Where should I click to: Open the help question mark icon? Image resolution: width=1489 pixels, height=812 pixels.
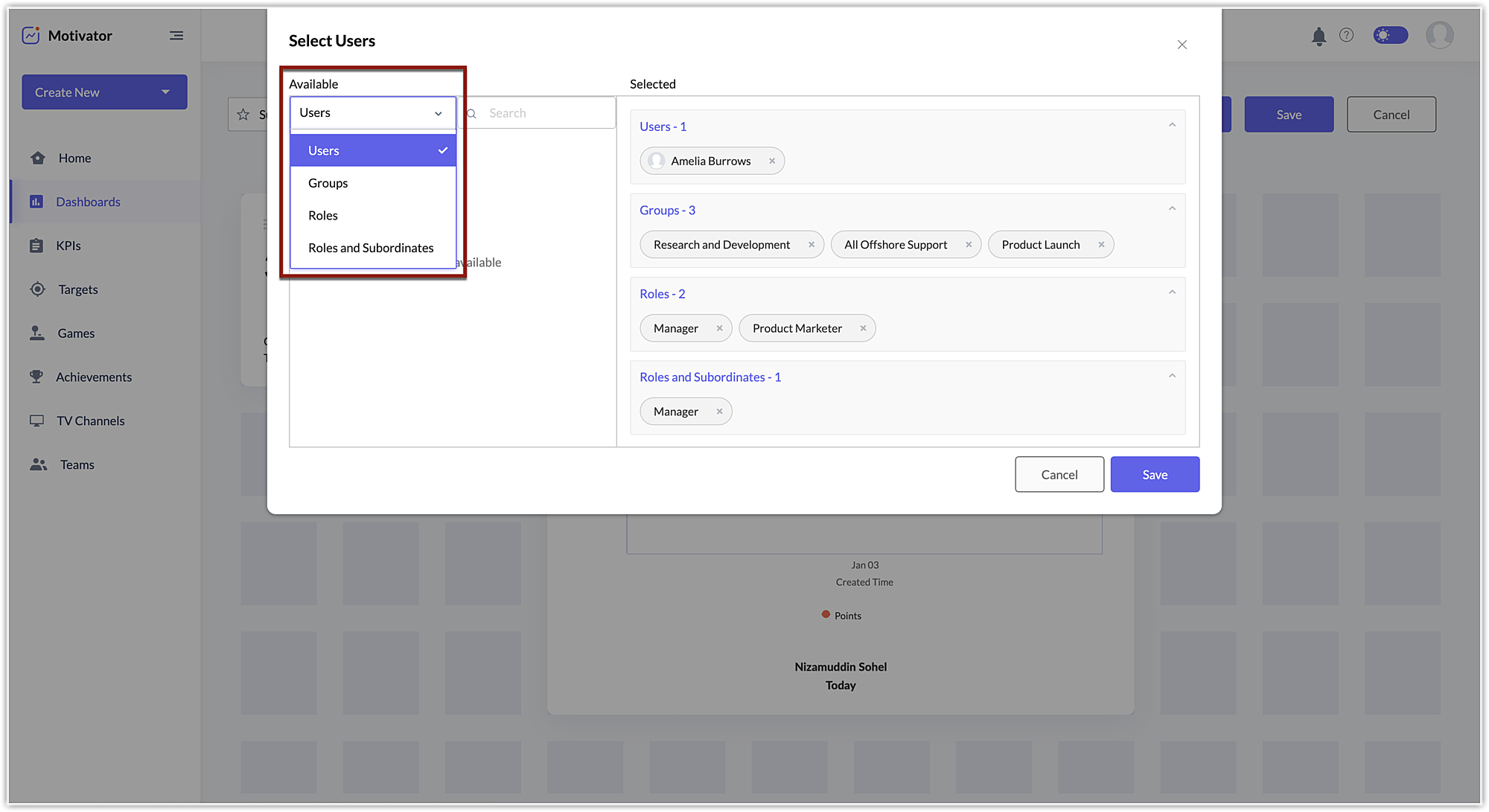coord(1346,35)
